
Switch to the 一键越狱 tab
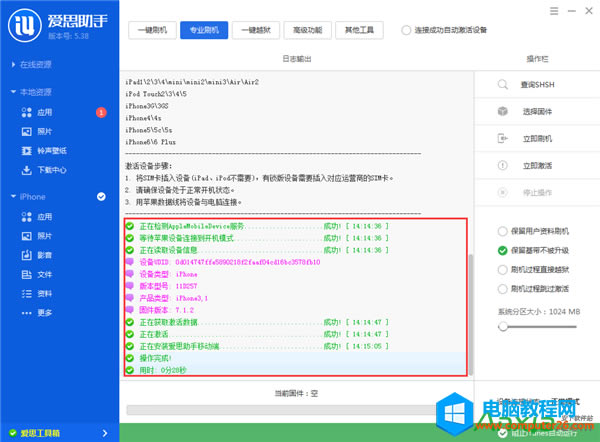256,30
